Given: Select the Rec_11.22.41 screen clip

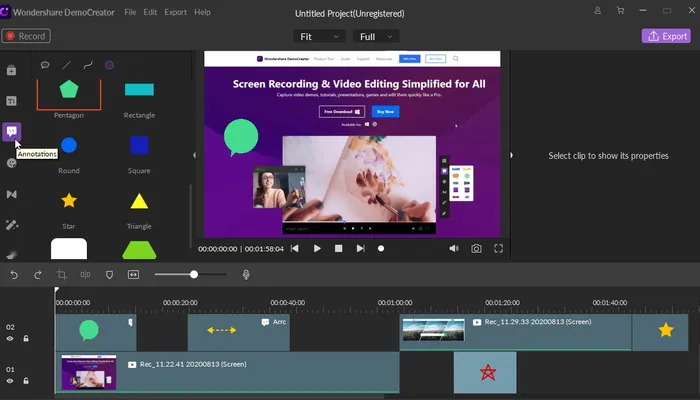Looking at the screenshot, I should [227, 373].
